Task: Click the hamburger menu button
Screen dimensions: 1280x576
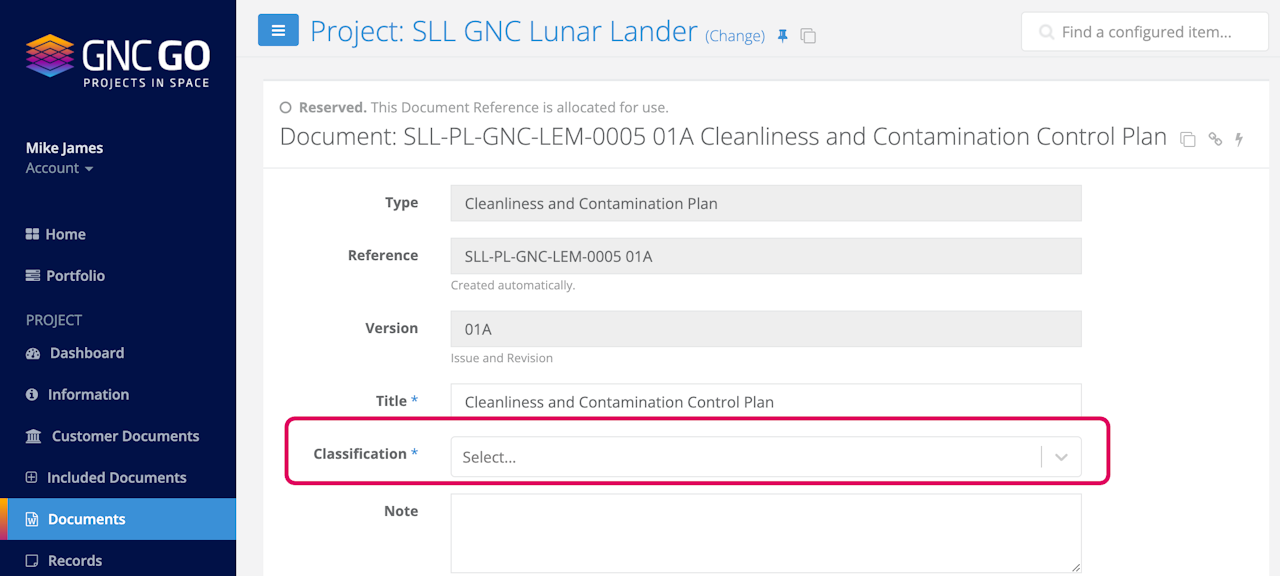Action: pos(278,31)
